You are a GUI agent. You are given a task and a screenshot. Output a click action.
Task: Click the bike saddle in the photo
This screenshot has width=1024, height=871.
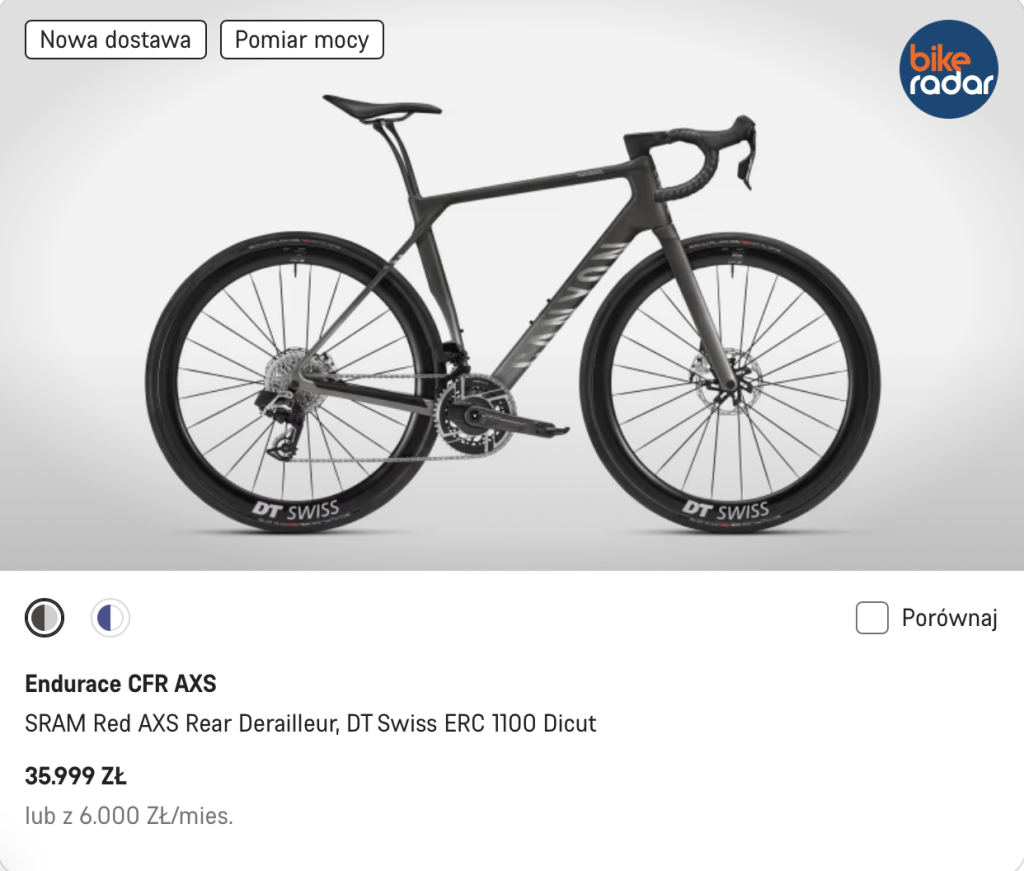pyautogui.click(x=382, y=105)
